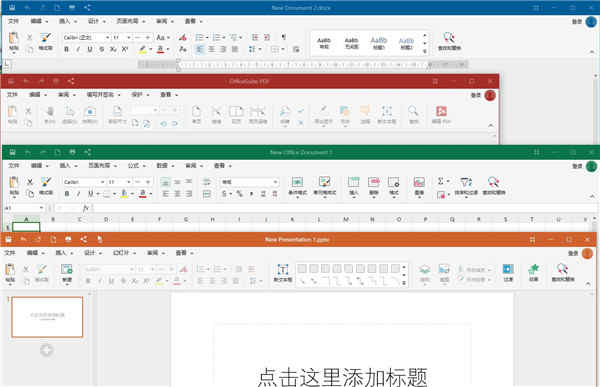
Task: Click the fill color swatch in spreadsheet ribbon
Action: tap(124, 194)
